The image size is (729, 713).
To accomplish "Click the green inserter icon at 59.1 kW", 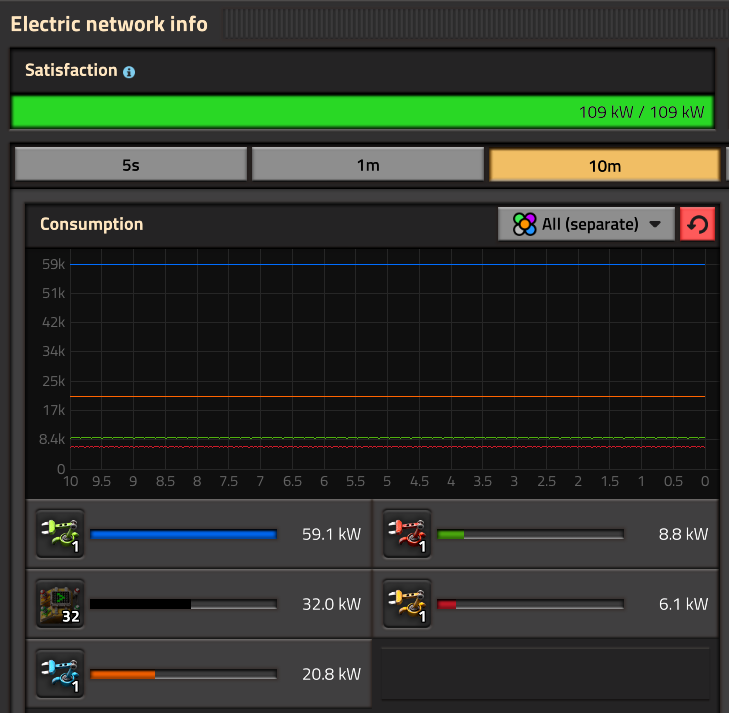I will tap(60, 534).
